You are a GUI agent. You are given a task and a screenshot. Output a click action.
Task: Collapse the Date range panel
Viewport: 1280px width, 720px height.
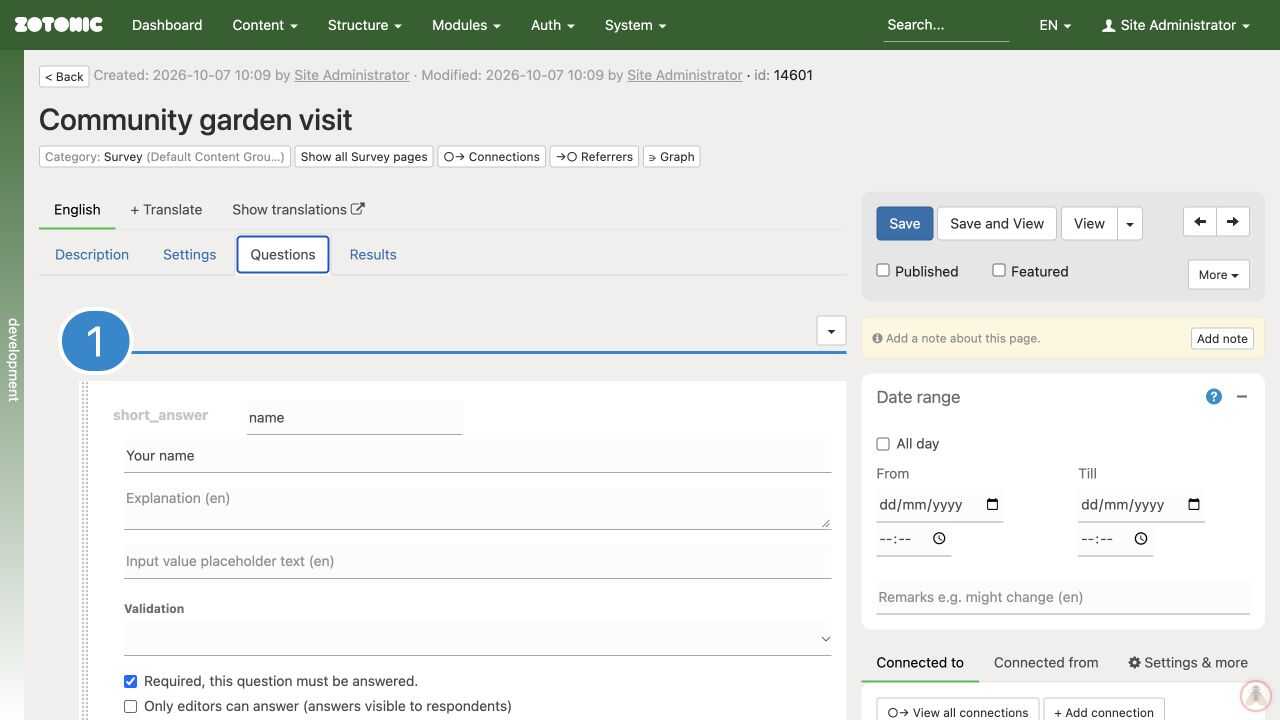[x=1242, y=397]
